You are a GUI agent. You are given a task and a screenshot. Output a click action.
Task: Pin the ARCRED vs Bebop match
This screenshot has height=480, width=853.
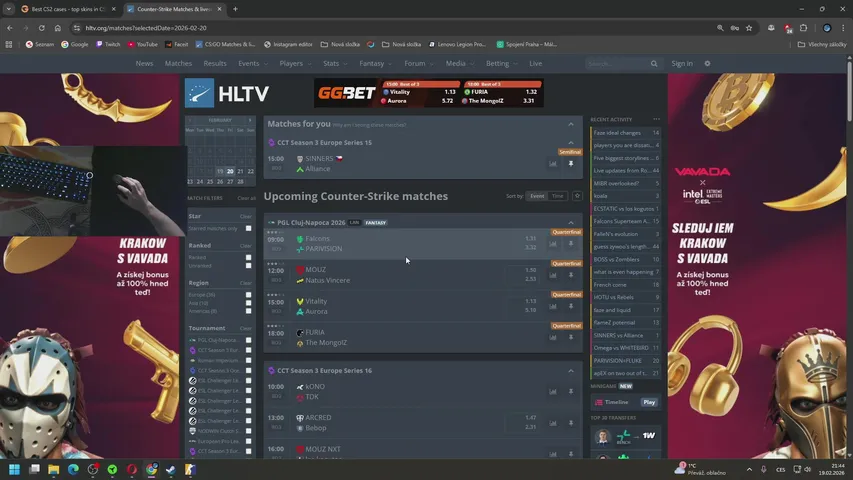(x=571, y=423)
